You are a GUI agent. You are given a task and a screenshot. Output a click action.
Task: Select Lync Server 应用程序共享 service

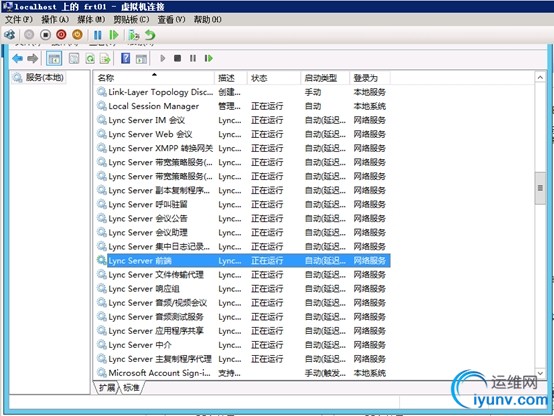point(242,331)
